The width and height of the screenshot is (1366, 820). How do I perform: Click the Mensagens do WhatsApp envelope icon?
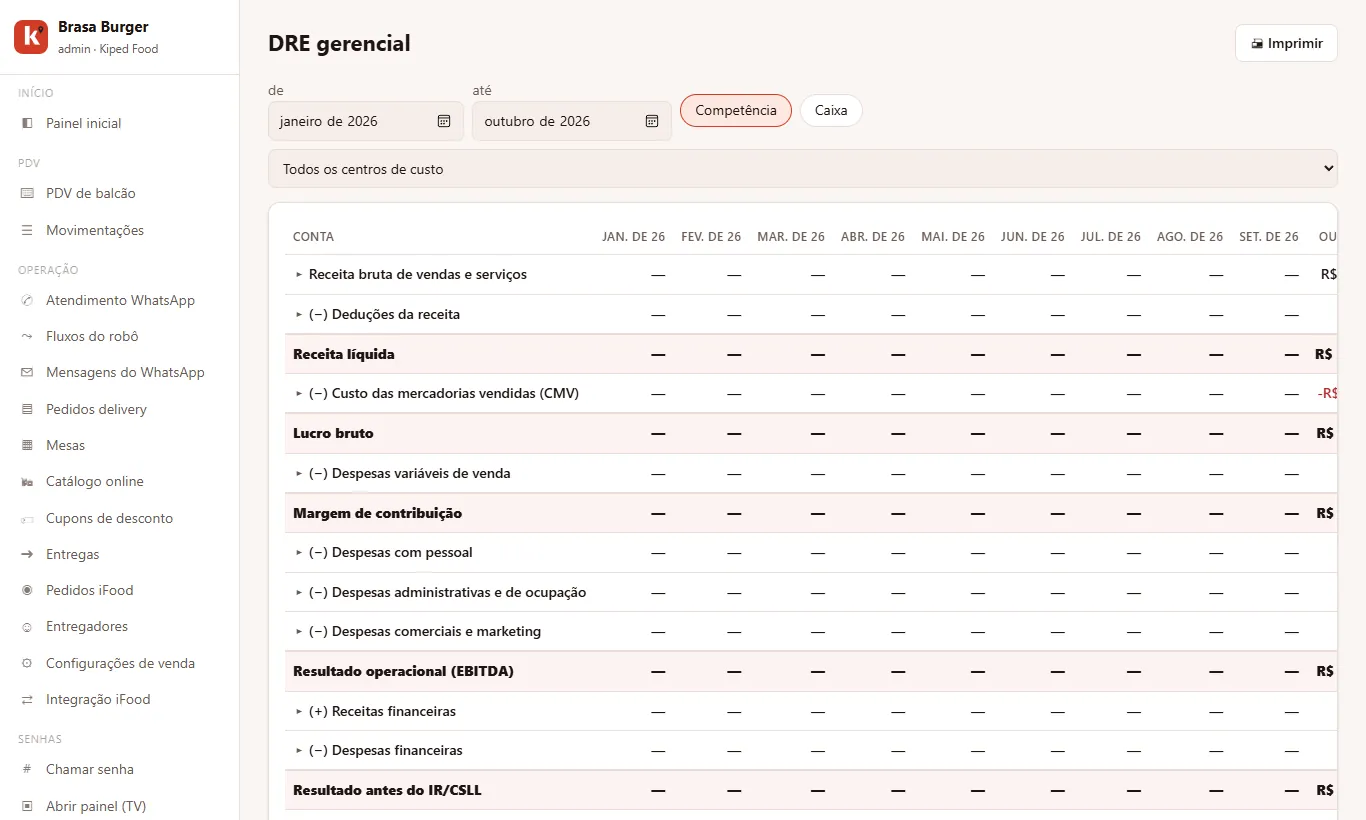click(27, 372)
